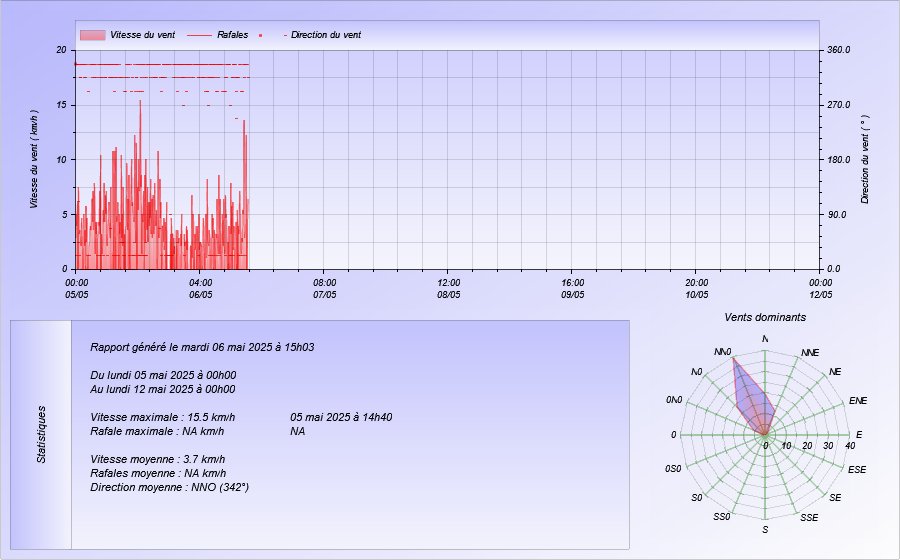The width and height of the screenshot is (900, 560).
Task: Click the 00:00 12/05 time axis label
Action: 820,289
